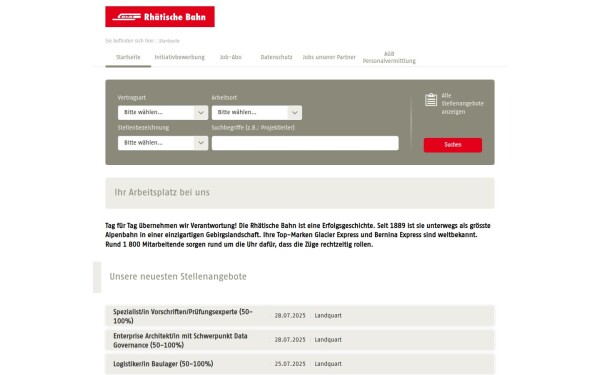Click Alle Stellenangebote anzeigen link
Screen dimensions: 600x375
coord(462,104)
